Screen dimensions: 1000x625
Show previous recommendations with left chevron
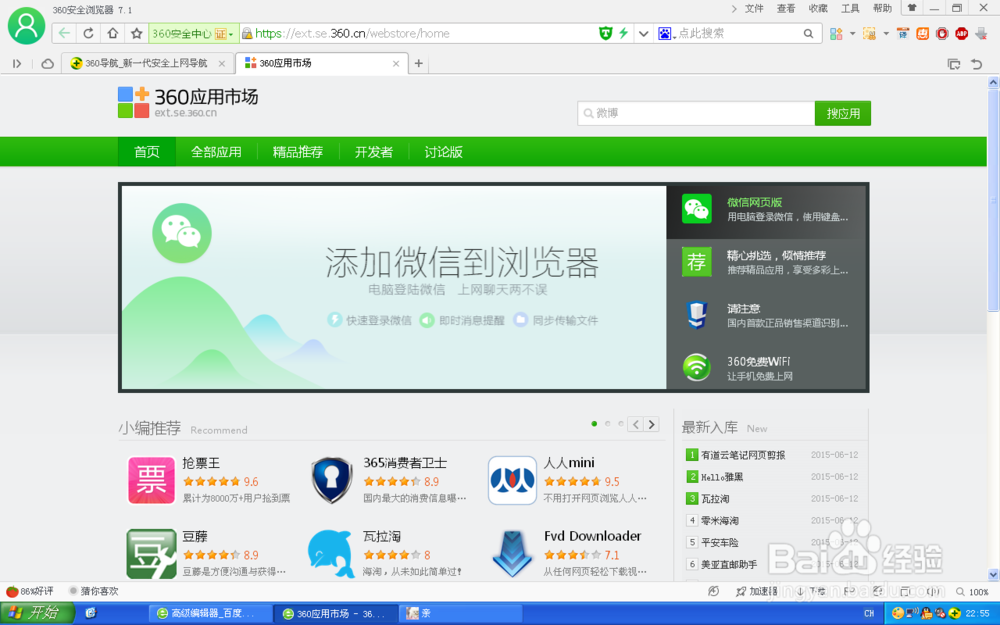(x=636, y=425)
